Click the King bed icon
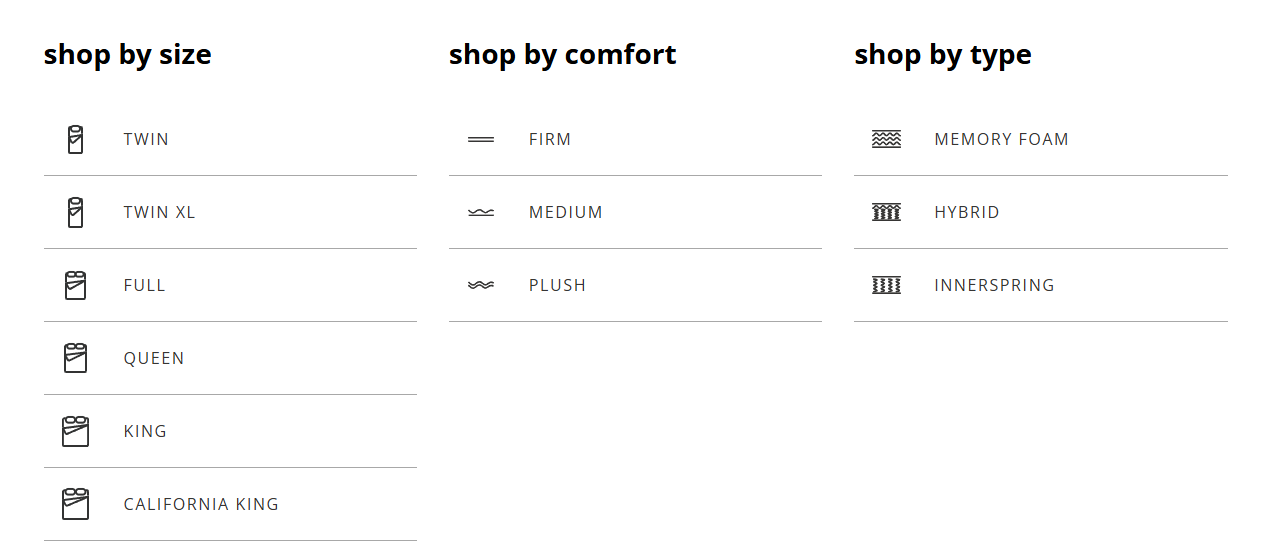This screenshot has height=548, width=1279. click(75, 431)
